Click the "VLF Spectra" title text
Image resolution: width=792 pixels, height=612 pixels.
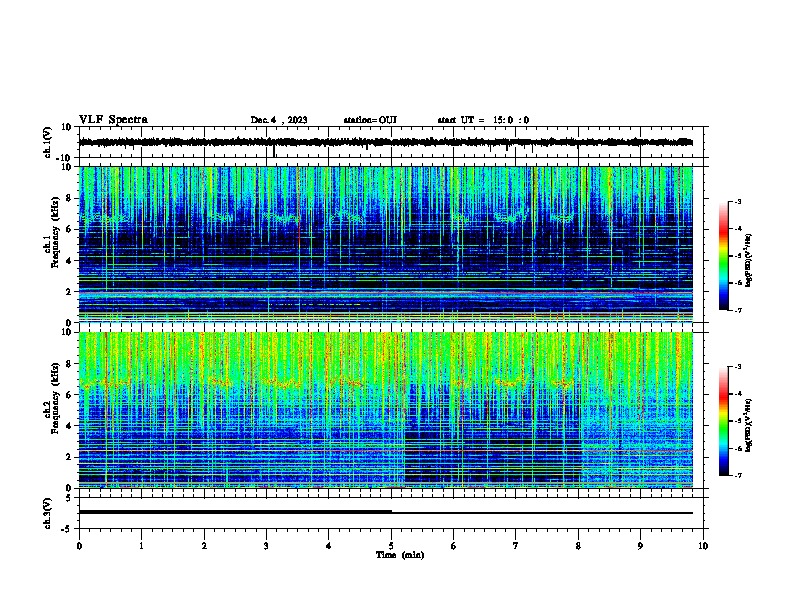pyautogui.click(x=113, y=120)
